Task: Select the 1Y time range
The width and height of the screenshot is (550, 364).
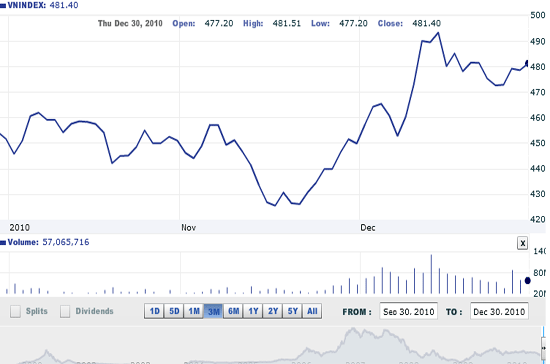Action: [x=253, y=311]
